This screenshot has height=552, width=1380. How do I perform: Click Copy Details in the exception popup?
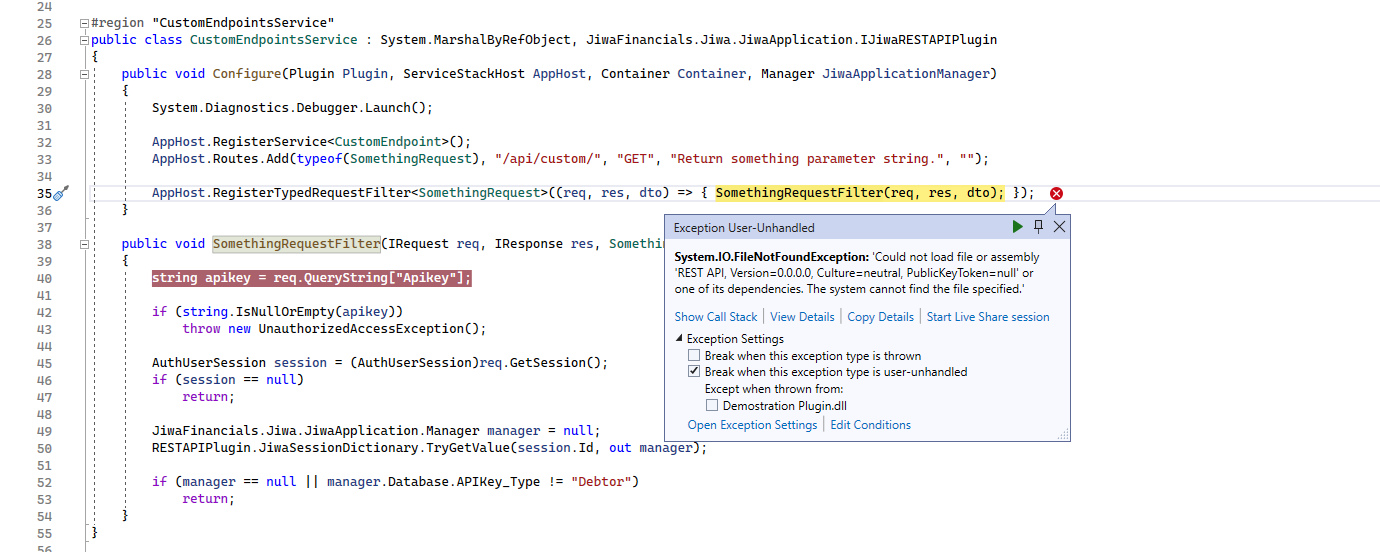pyautogui.click(x=880, y=317)
